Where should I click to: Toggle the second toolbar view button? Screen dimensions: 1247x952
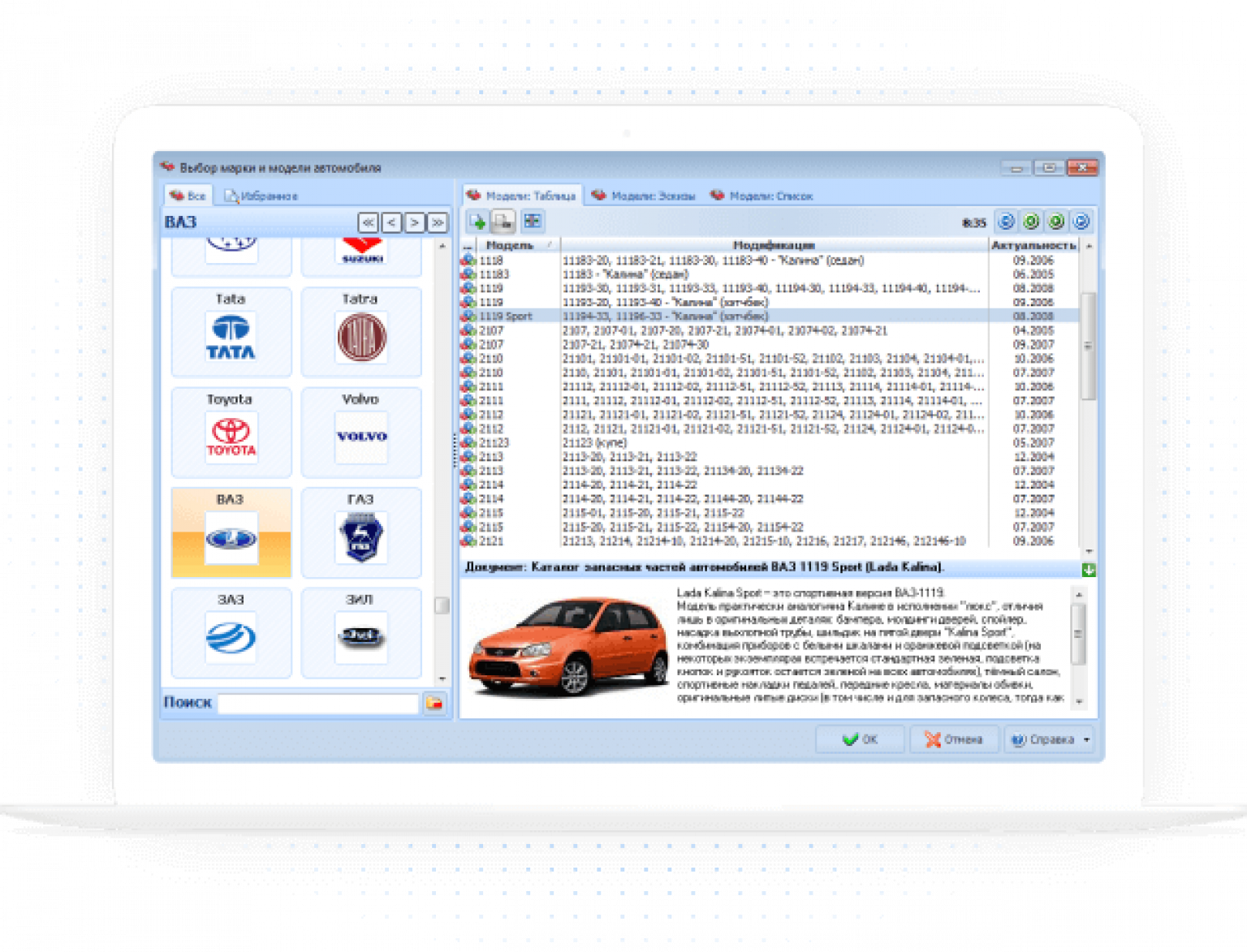(x=504, y=222)
